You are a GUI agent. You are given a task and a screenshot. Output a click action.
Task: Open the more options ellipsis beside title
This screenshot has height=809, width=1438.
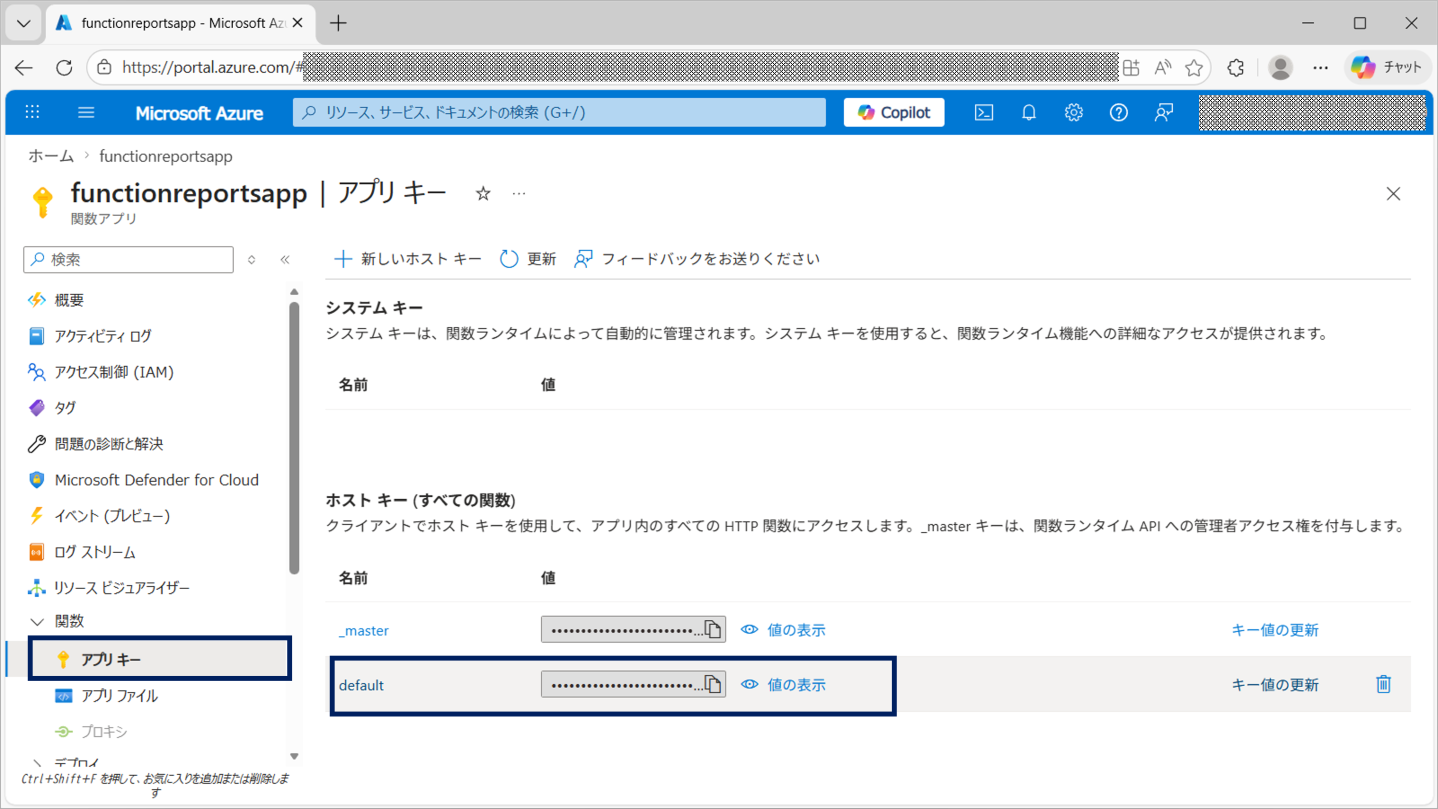tap(518, 193)
